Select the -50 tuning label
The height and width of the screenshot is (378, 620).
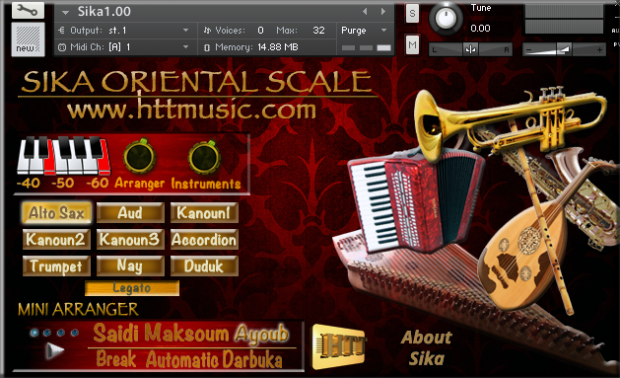[62, 183]
